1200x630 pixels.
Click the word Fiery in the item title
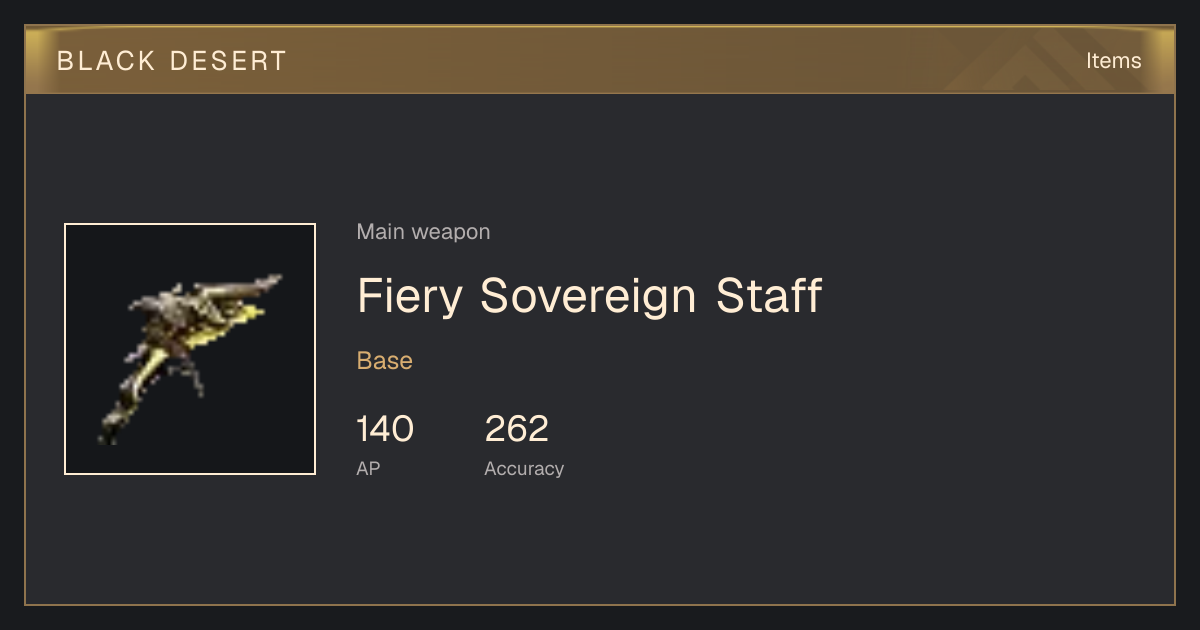point(409,296)
